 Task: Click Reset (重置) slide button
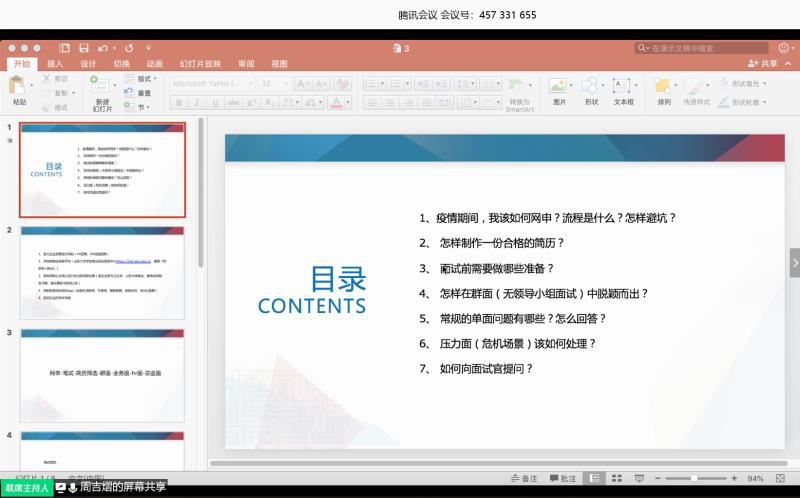(143, 92)
